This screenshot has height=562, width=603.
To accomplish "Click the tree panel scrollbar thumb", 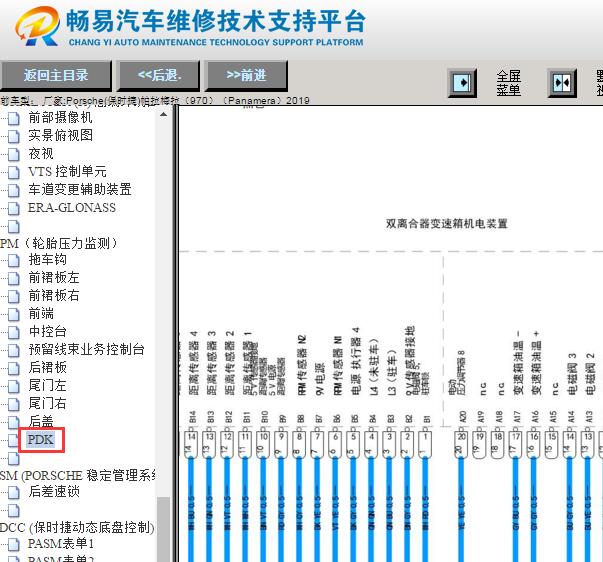I will tap(163, 529).
